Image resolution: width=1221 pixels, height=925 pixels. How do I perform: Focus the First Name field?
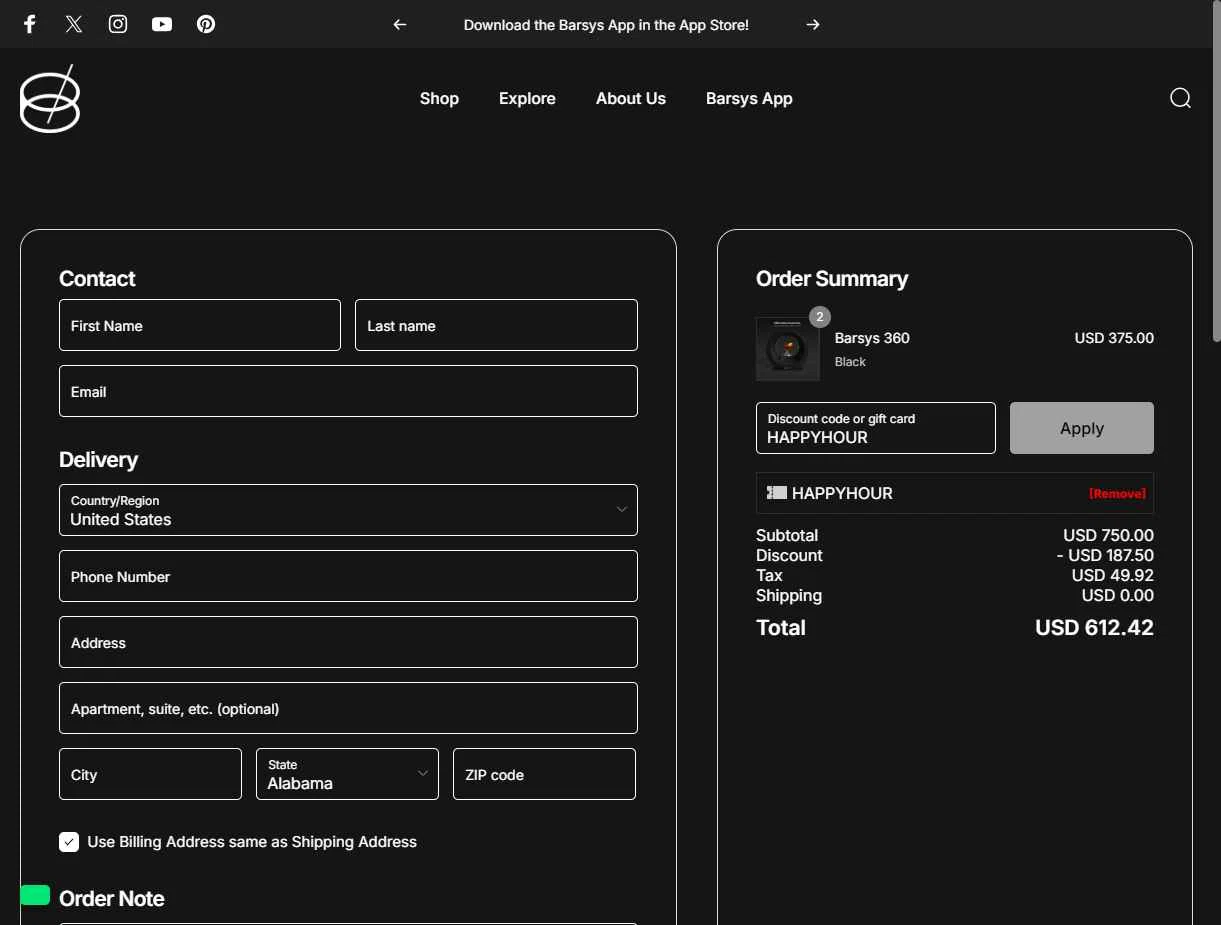click(200, 325)
